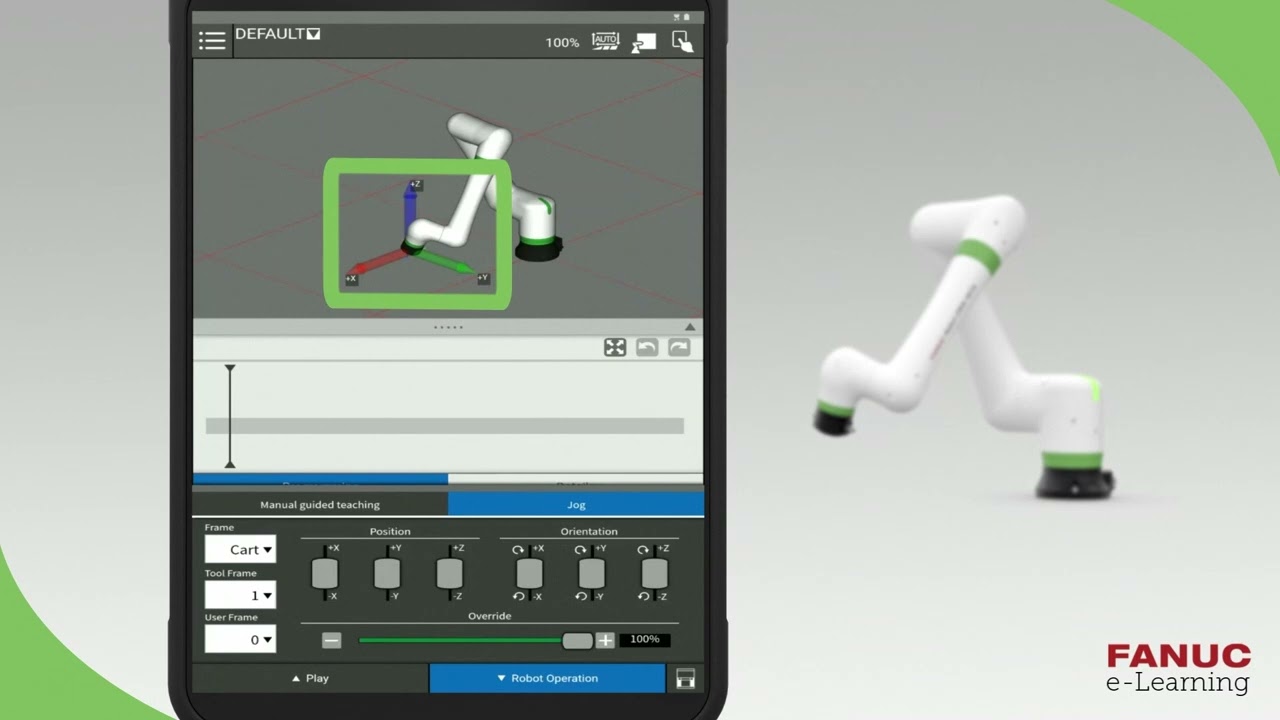Click the Override slider handle

(577, 640)
